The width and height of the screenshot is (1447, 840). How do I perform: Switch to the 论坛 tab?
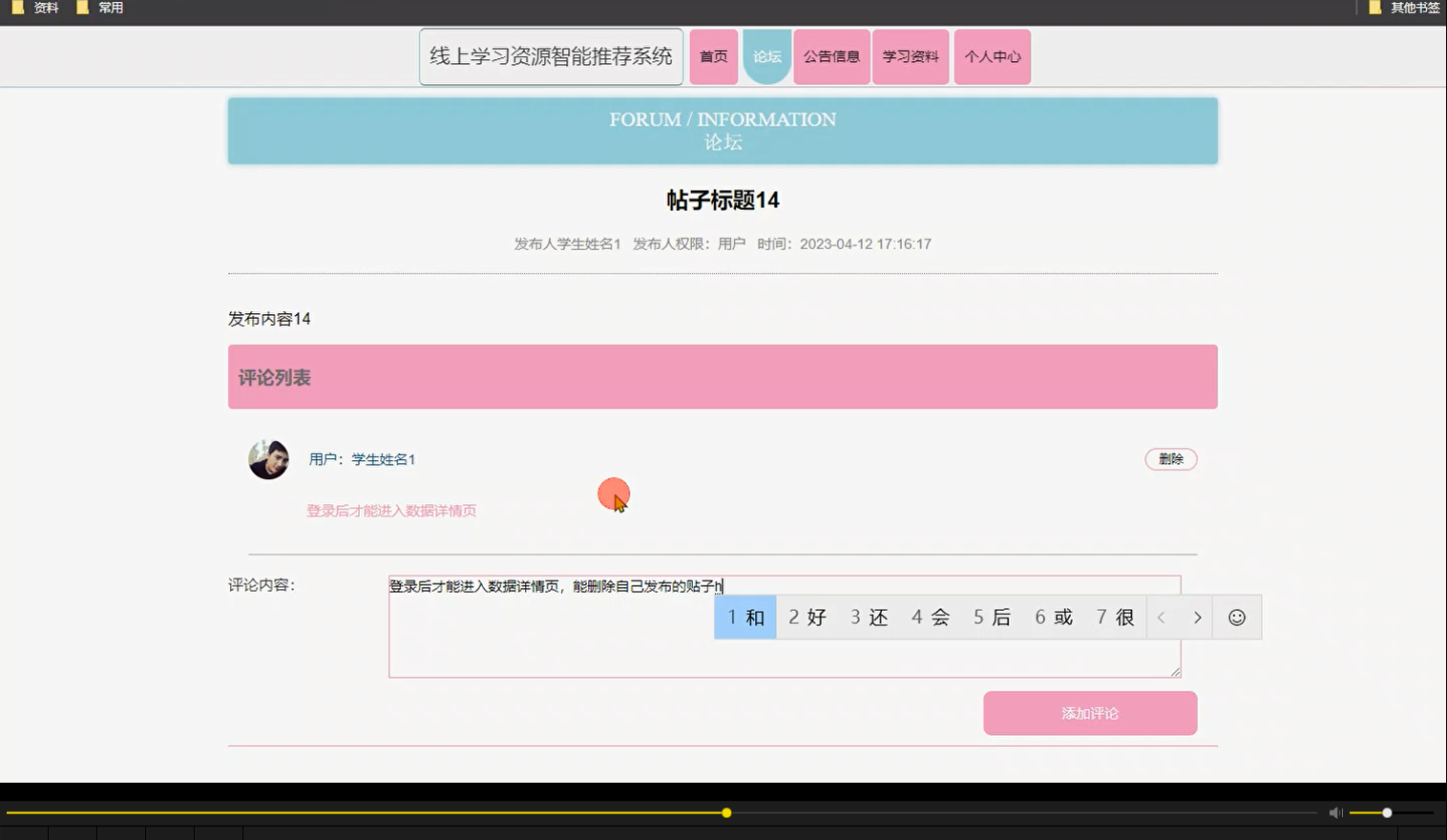[766, 56]
